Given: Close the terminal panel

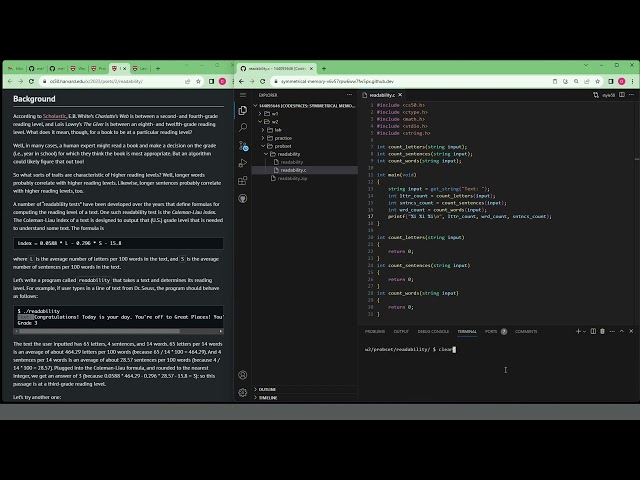Looking at the screenshot, I should click(631, 331).
